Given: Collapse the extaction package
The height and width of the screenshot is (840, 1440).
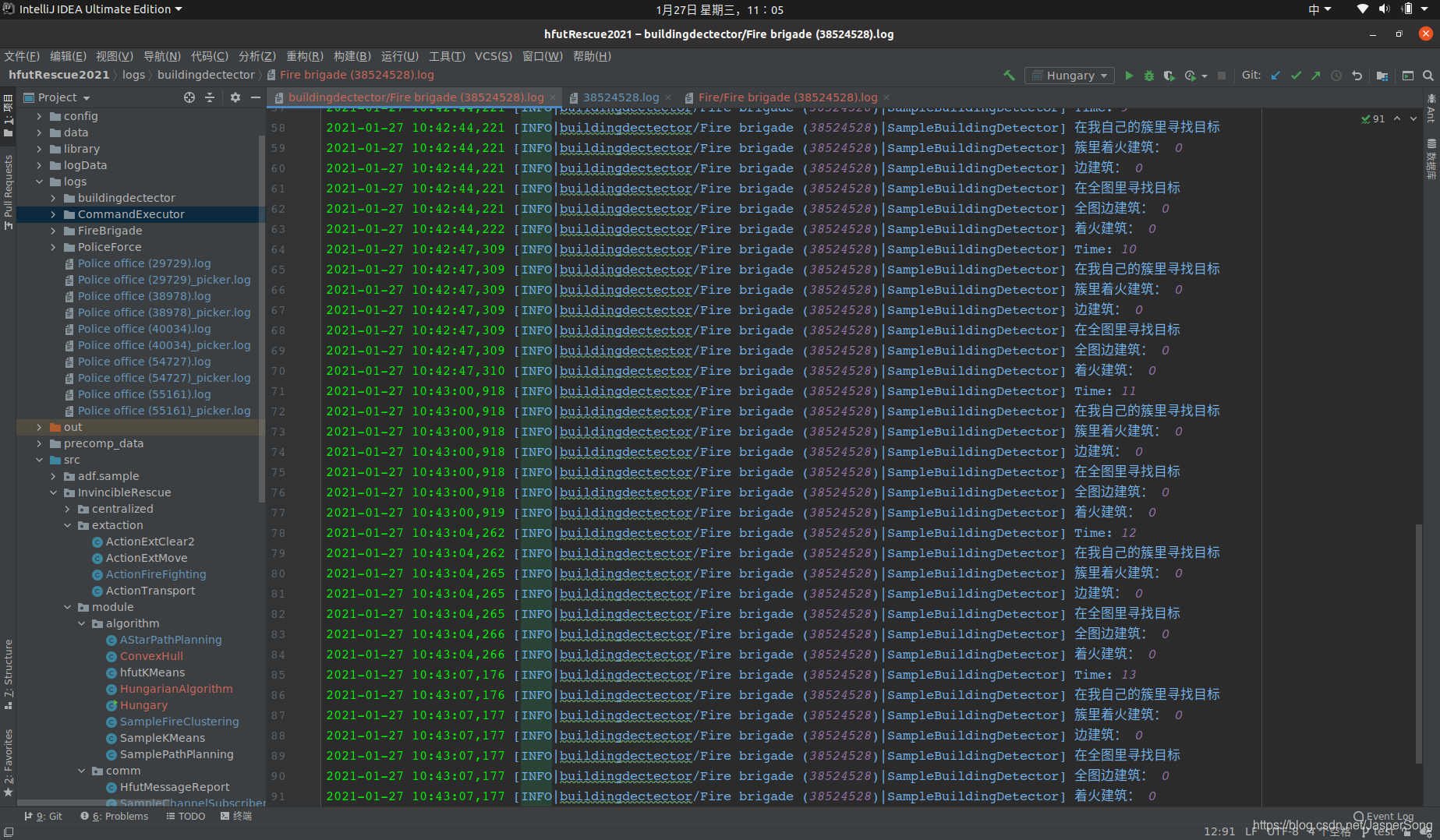Looking at the screenshot, I should pyautogui.click(x=67, y=525).
